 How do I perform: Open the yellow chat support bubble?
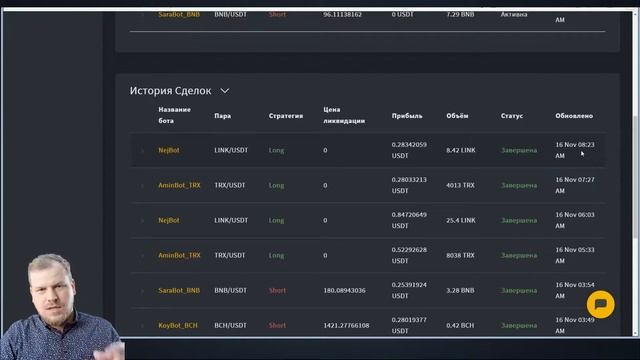(x=600, y=304)
